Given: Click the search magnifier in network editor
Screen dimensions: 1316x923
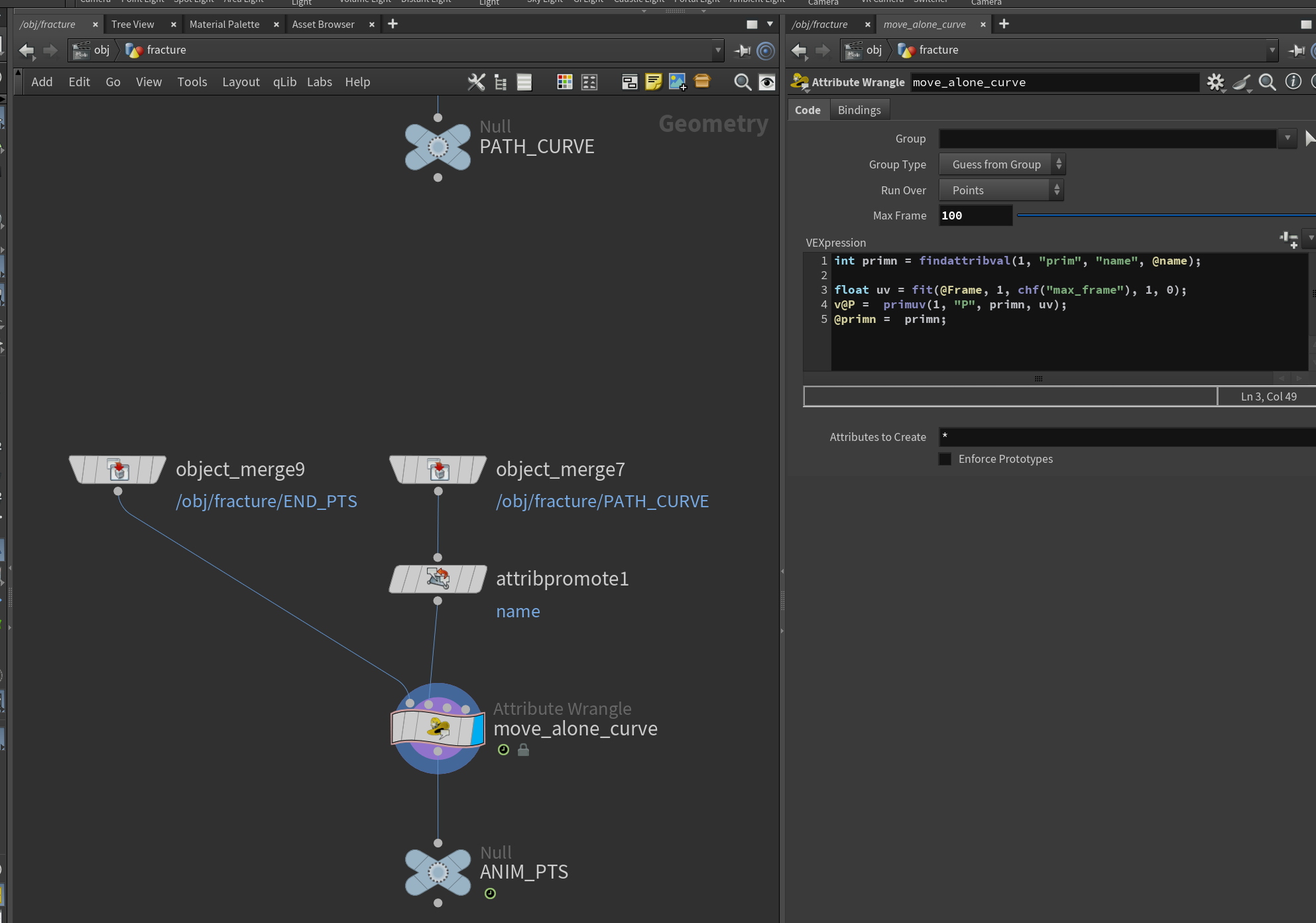Looking at the screenshot, I should (743, 82).
